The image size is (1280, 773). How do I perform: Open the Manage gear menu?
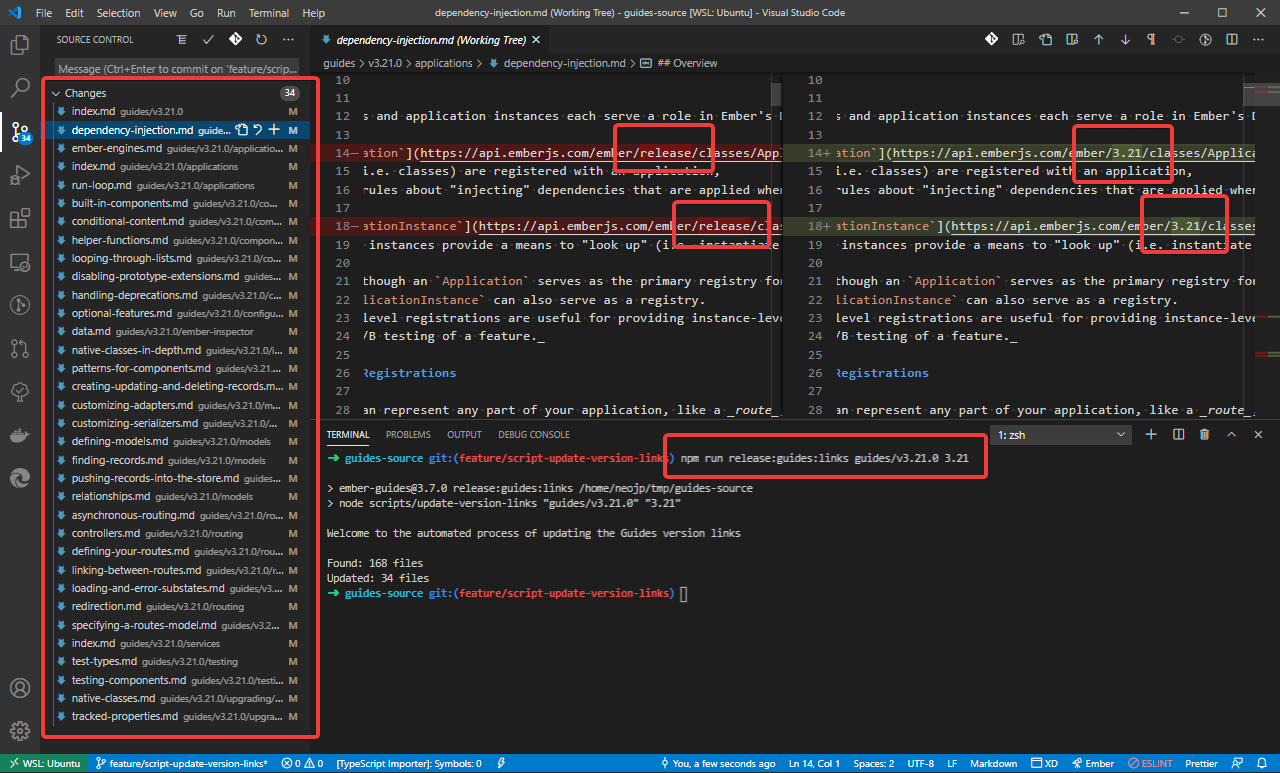coord(19,731)
